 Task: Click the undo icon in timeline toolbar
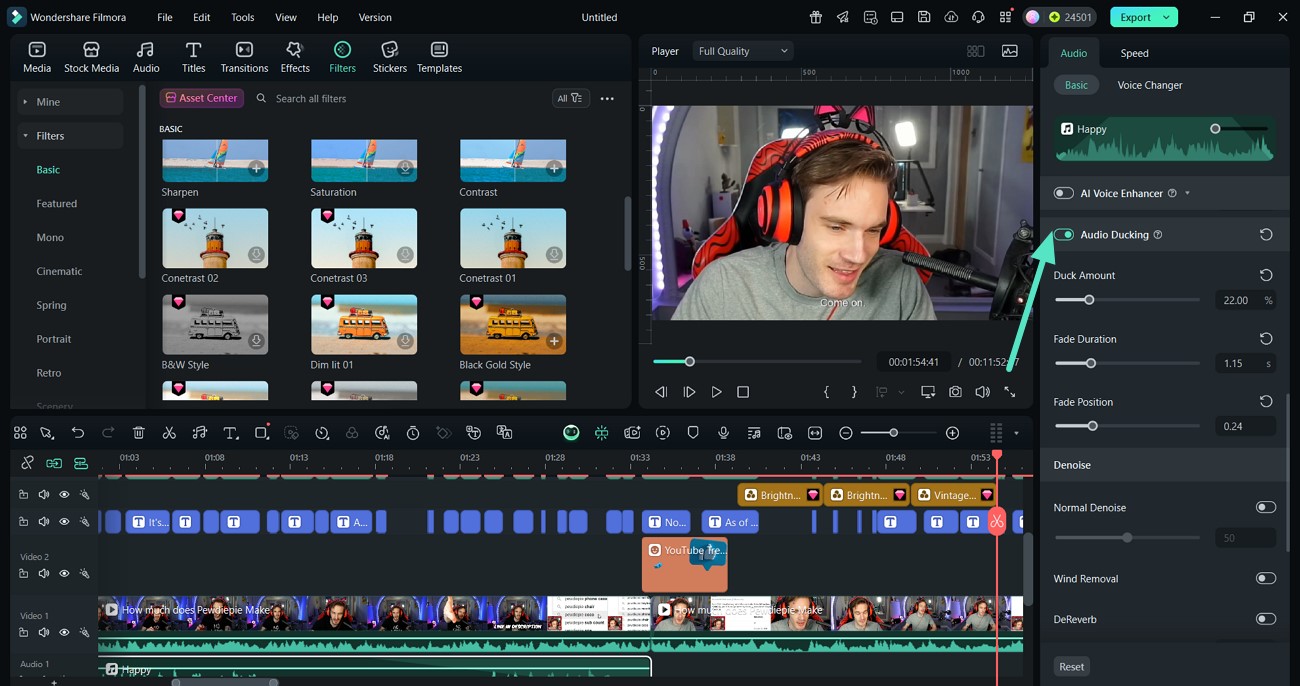pos(78,433)
